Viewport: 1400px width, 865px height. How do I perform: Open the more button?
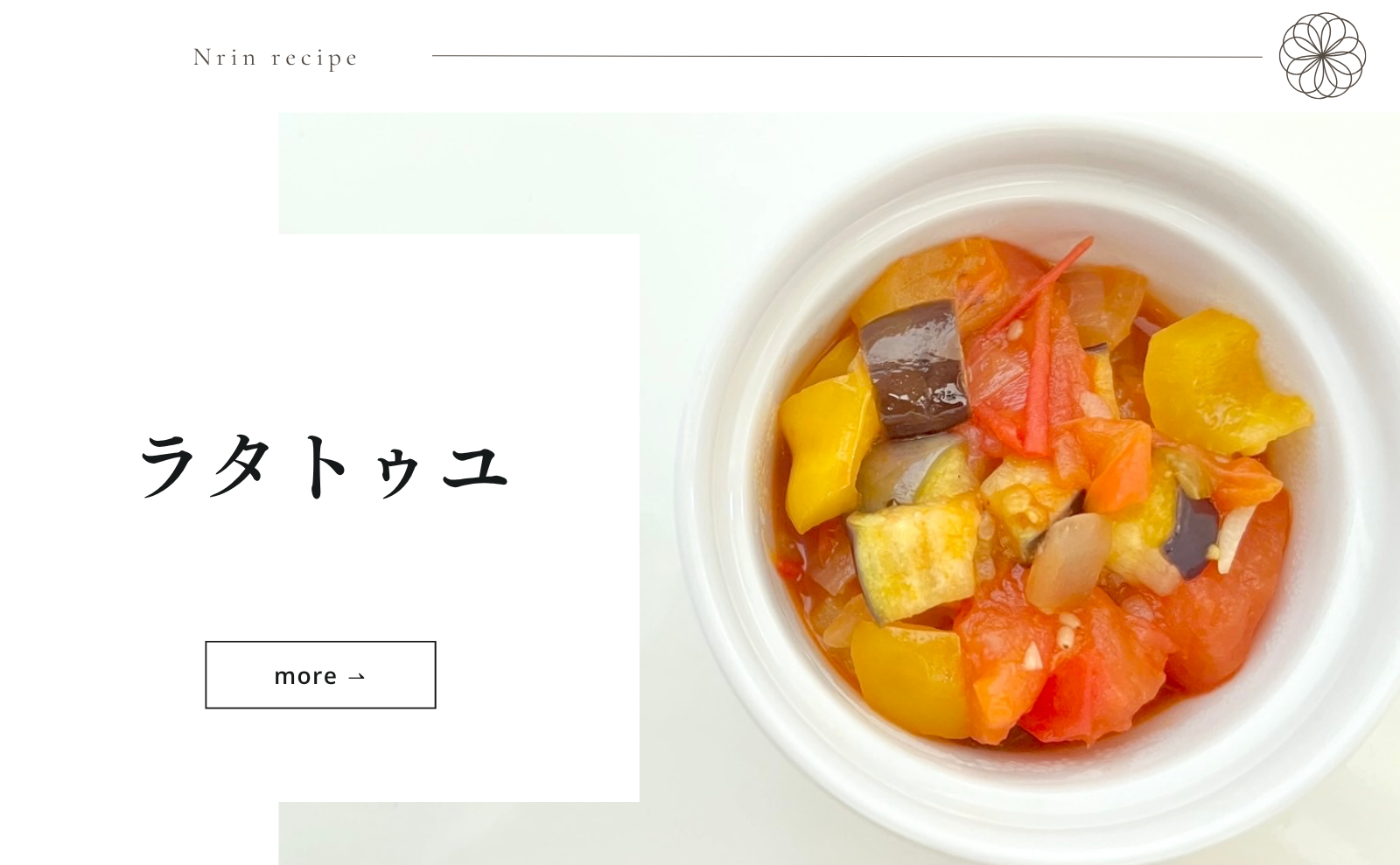[x=320, y=675]
